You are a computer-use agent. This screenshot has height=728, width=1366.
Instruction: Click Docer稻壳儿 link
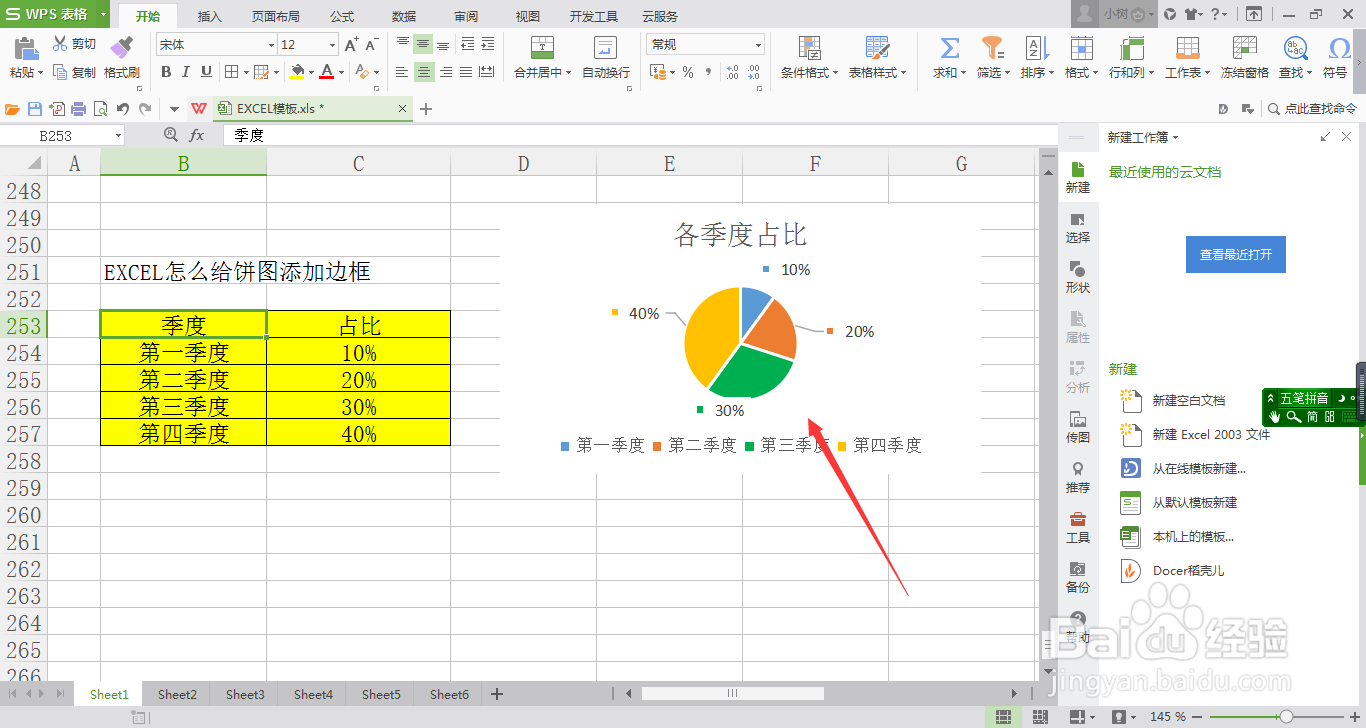coord(1188,571)
